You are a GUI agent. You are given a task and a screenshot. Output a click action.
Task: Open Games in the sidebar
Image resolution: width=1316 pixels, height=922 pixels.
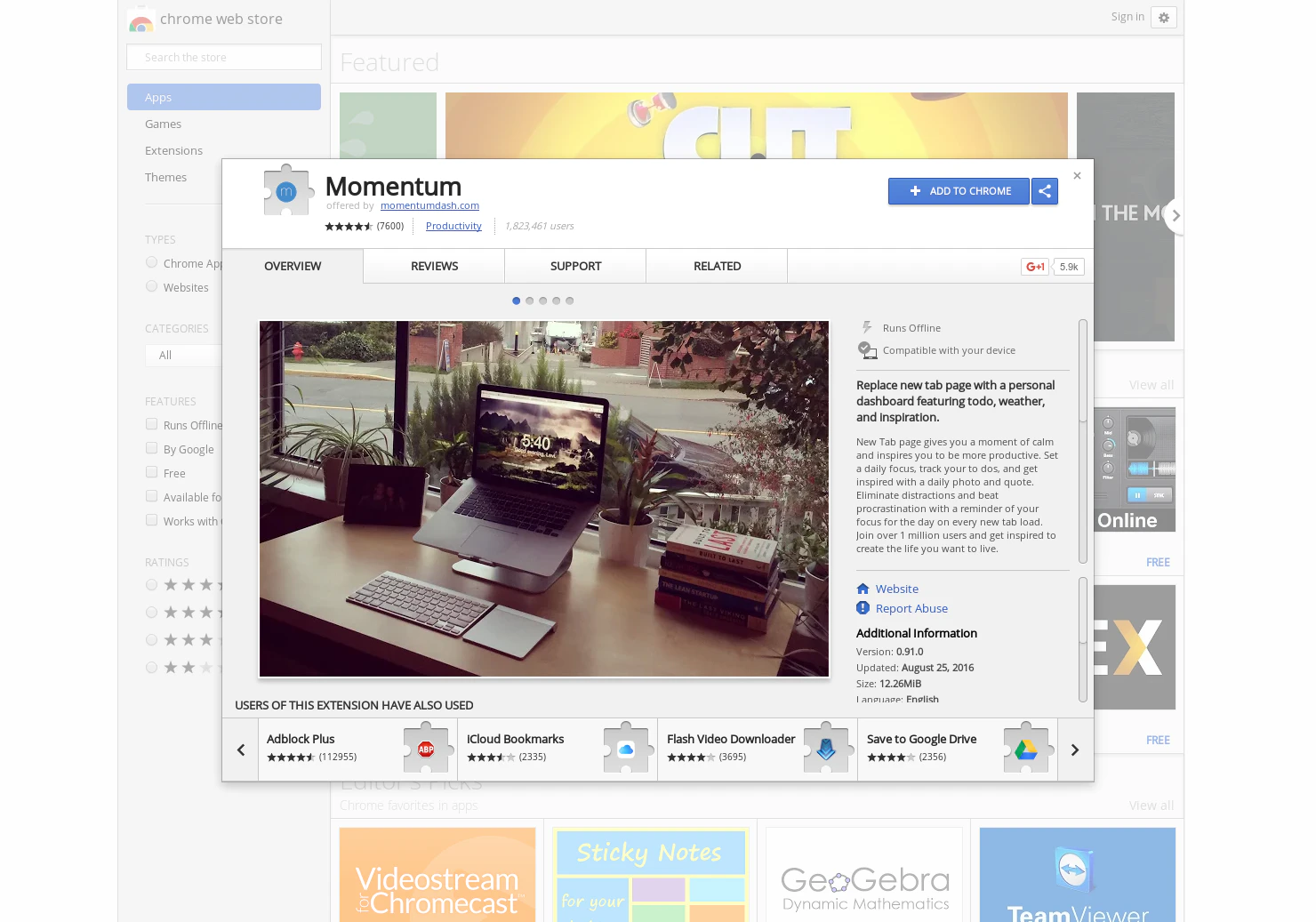163,124
